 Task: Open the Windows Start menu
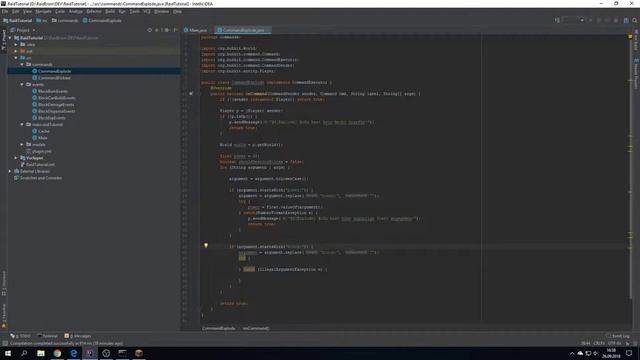[8, 353]
